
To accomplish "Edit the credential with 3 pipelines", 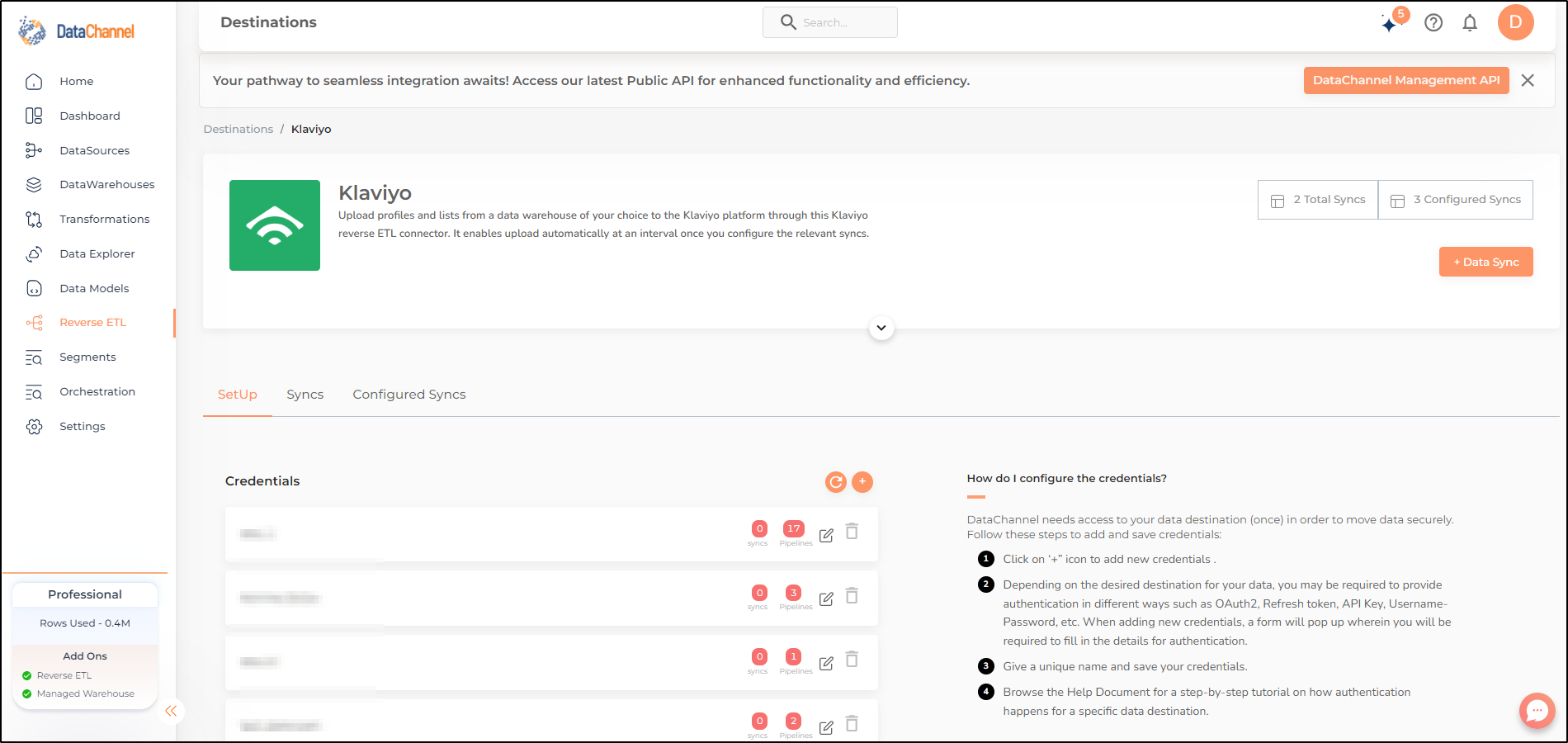I will pyautogui.click(x=826, y=599).
